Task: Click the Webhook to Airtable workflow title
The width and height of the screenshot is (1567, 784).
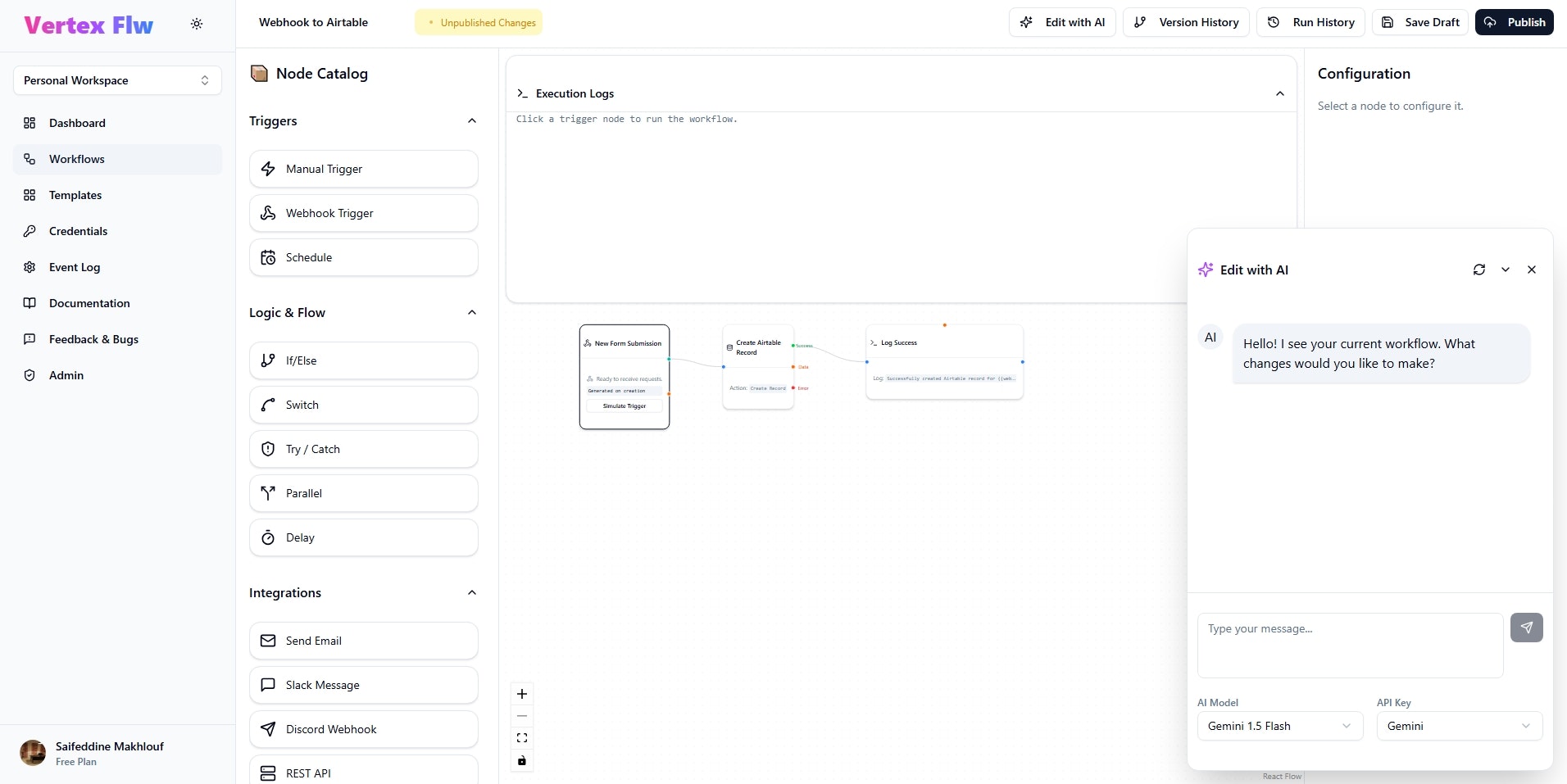Action: (x=313, y=22)
